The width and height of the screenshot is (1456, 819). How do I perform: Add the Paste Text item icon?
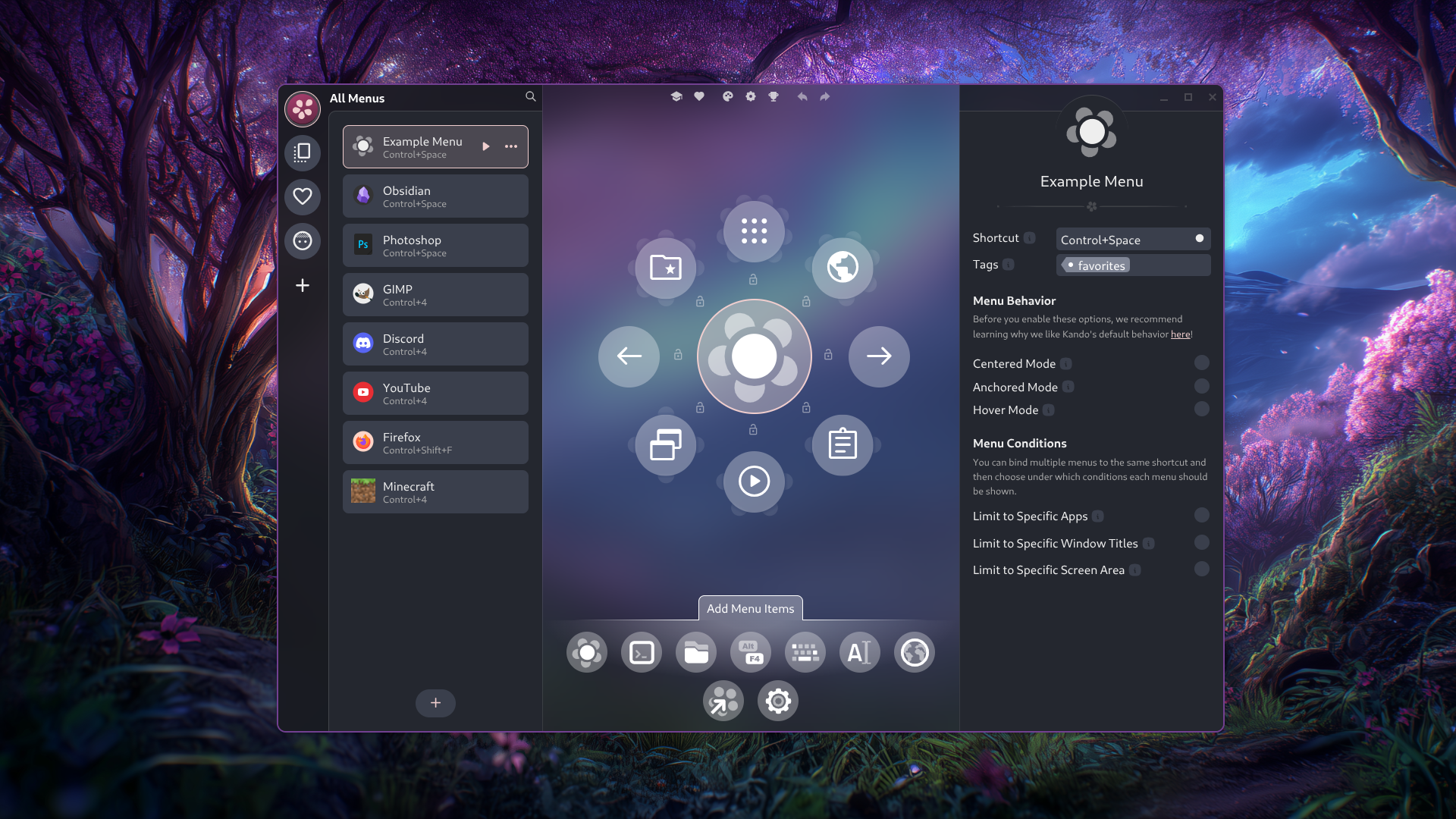click(x=859, y=652)
